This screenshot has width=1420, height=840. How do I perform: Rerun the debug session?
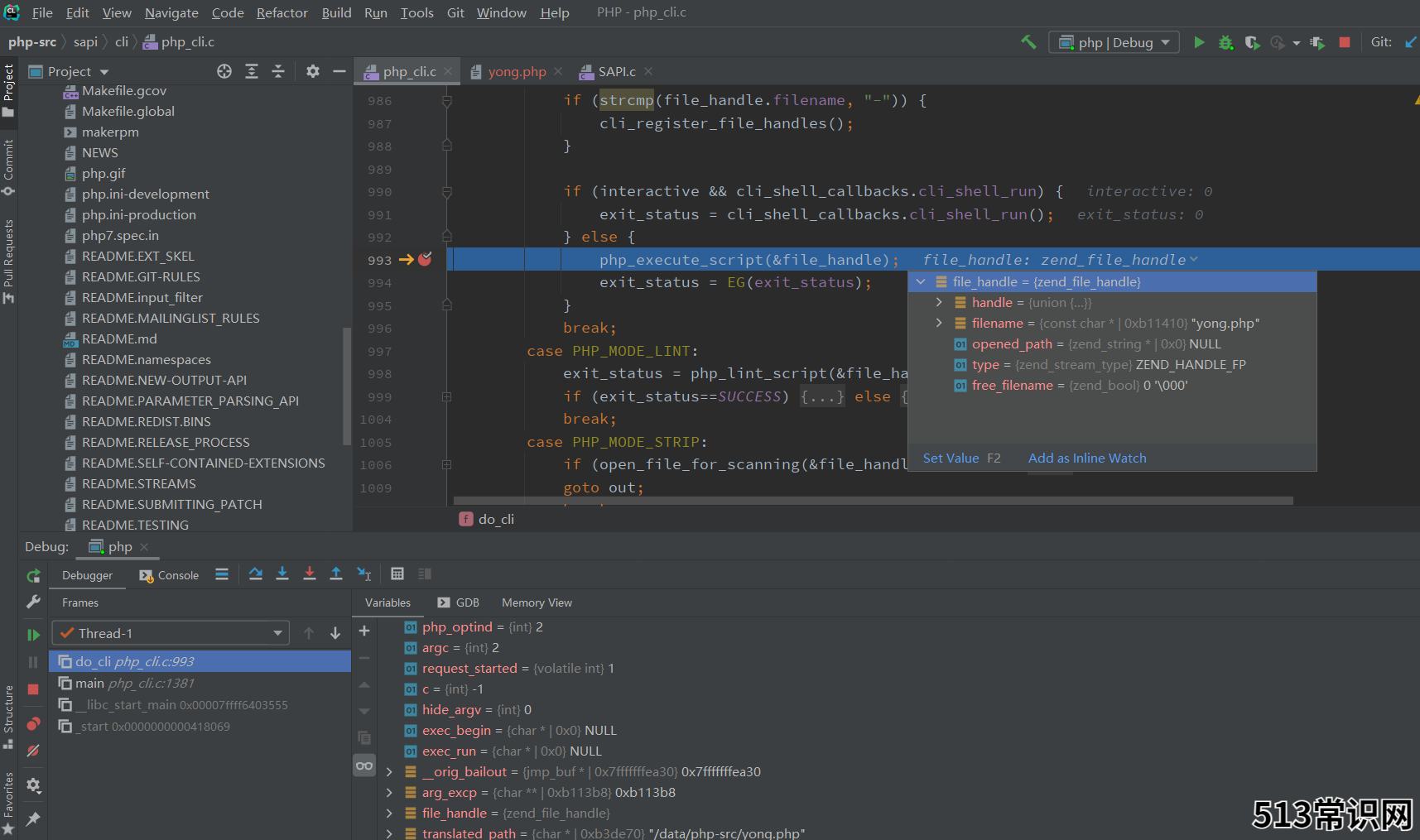33,576
